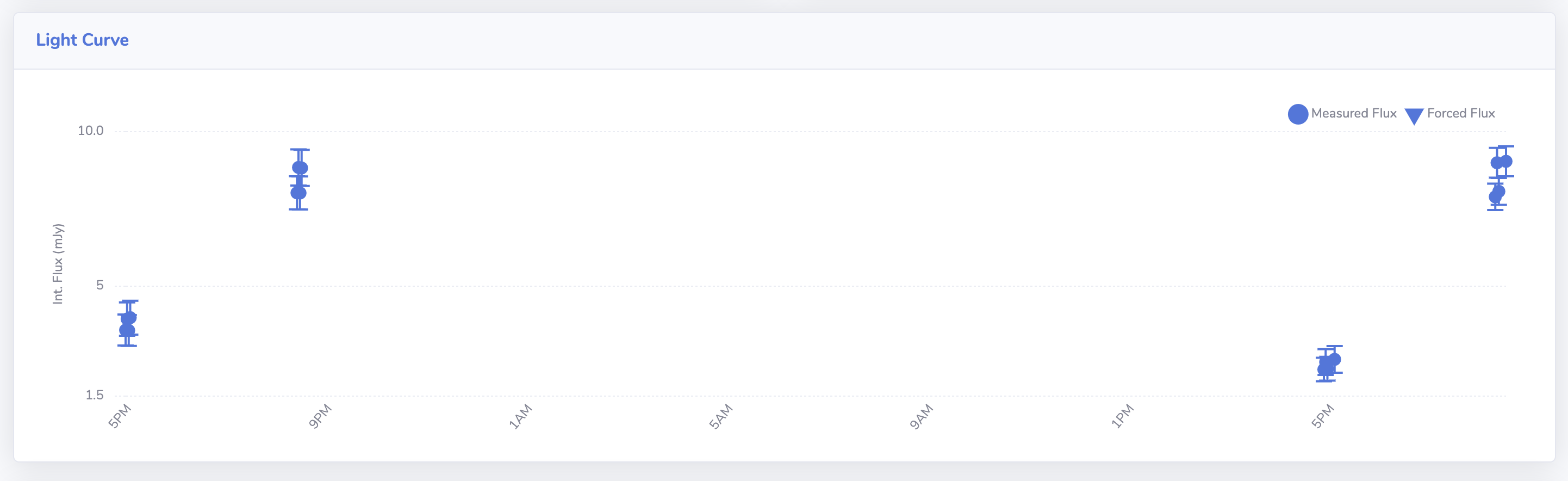Click the 10.0 y-axis tick label
This screenshot has height=481, width=1568.
coord(91,131)
